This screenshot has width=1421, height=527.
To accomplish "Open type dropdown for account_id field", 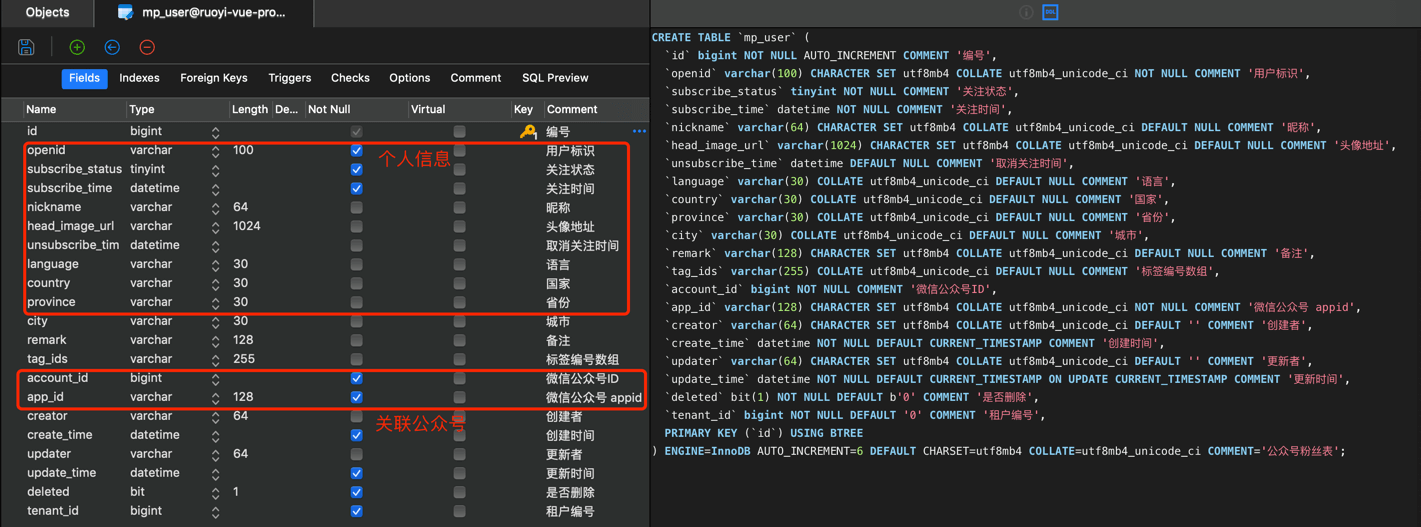I will tap(215, 379).
